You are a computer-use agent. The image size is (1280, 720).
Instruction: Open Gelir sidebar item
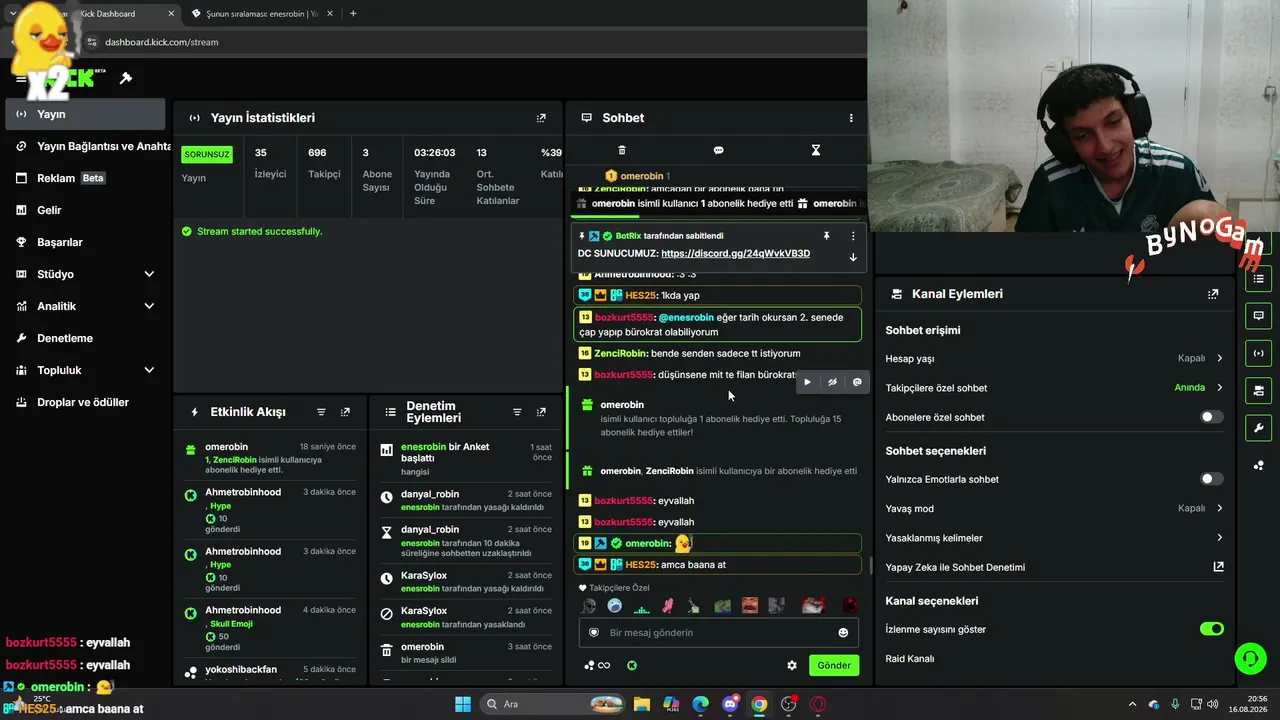pyautogui.click(x=85, y=210)
